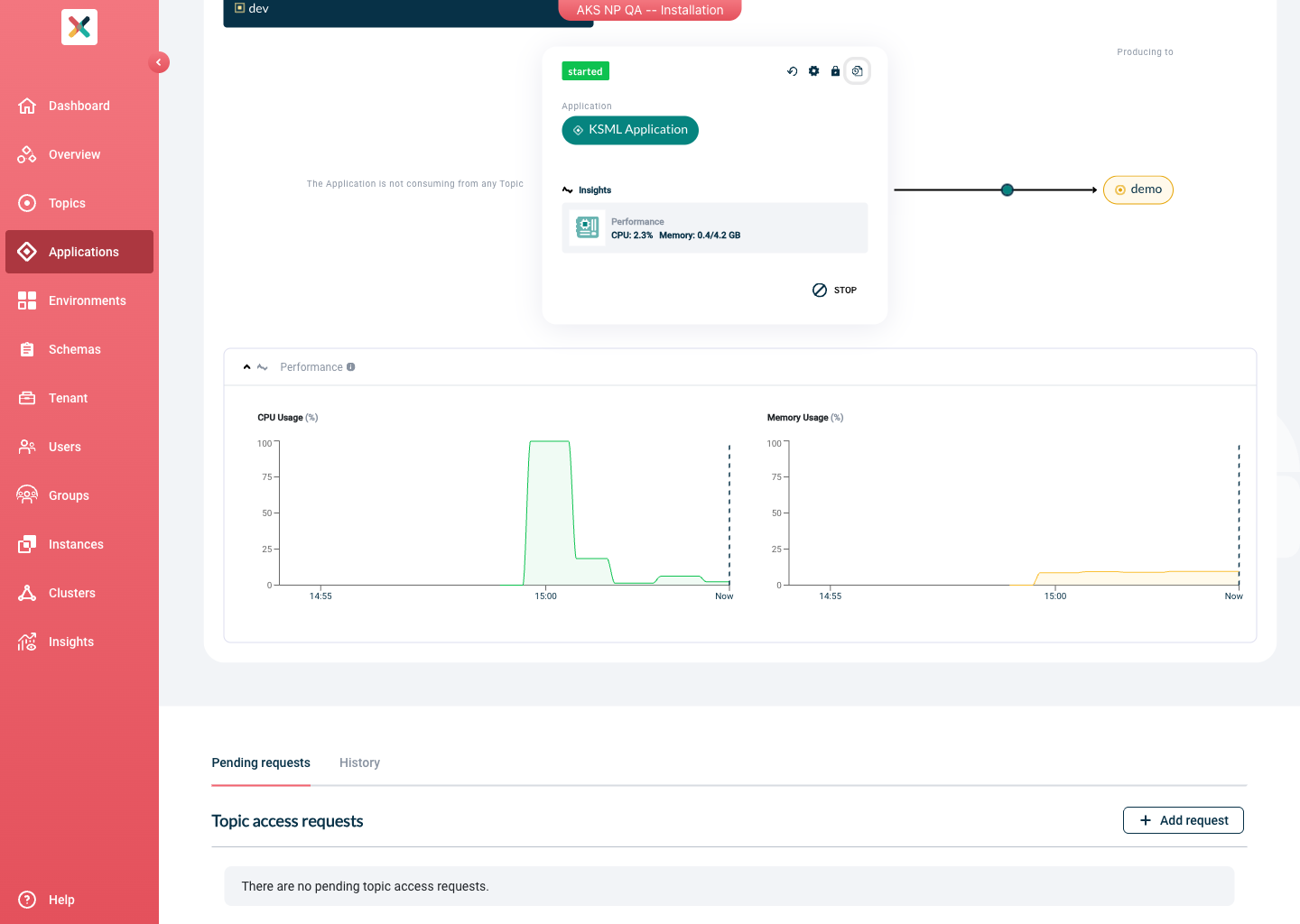Open the application's settings gear icon
The height and width of the screenshot is (924, 1300).
click(x=813, y=70)
